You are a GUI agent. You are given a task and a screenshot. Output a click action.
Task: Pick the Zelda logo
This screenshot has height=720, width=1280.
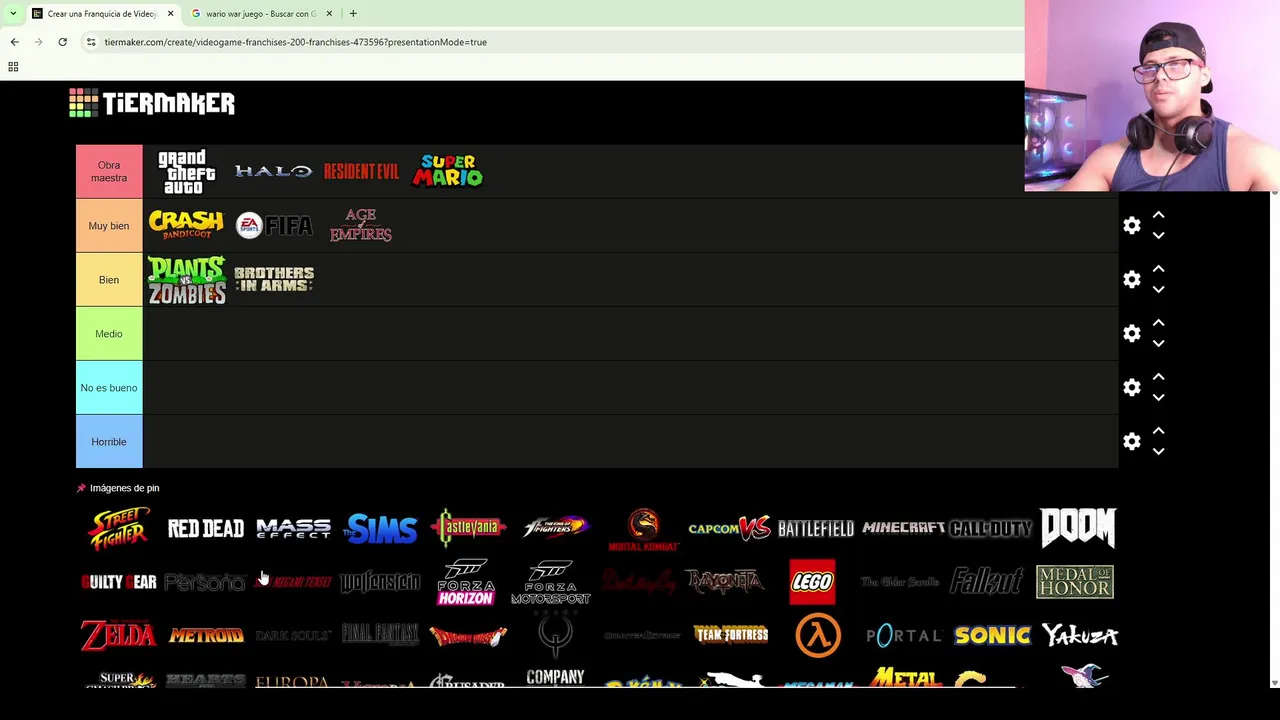(119, 635)
